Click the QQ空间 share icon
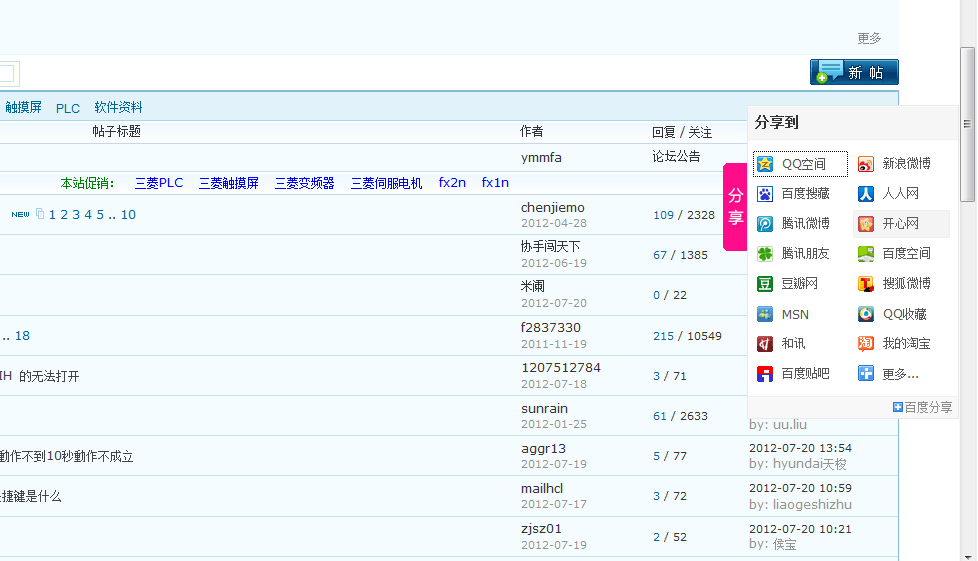Screen dimensions: 978x561 765,164
